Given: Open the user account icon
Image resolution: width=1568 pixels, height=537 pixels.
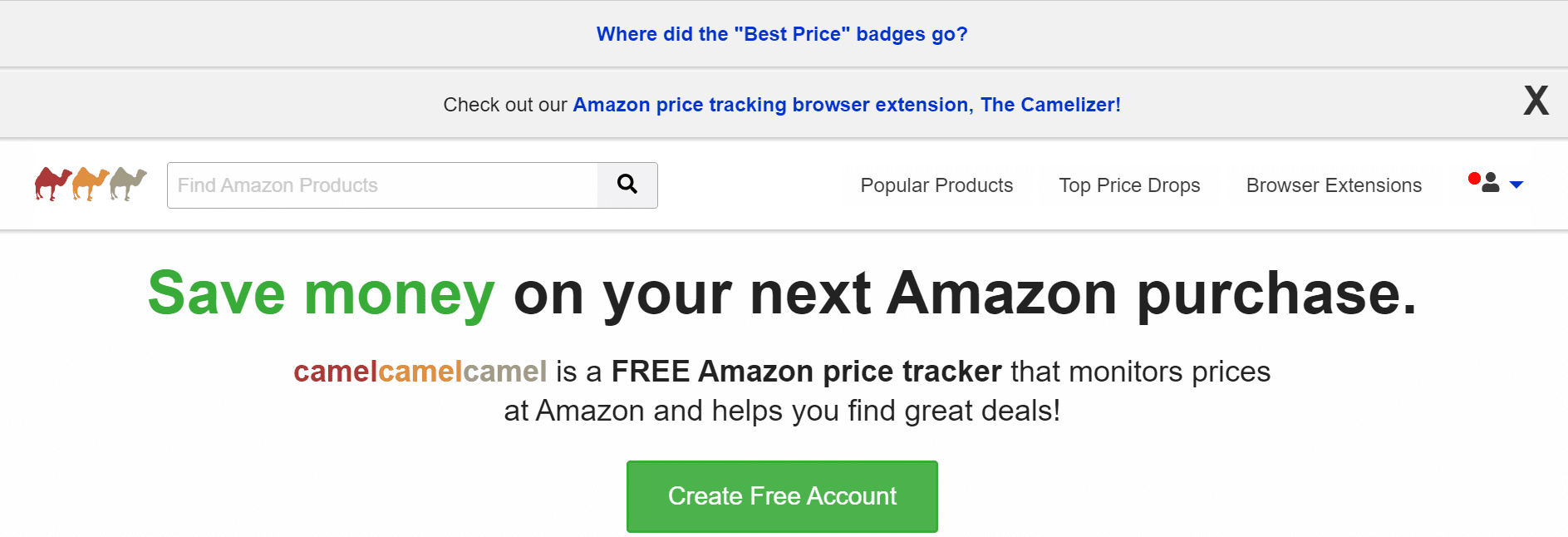Looking at the screenshot, I should click(x=1491, y=183).
